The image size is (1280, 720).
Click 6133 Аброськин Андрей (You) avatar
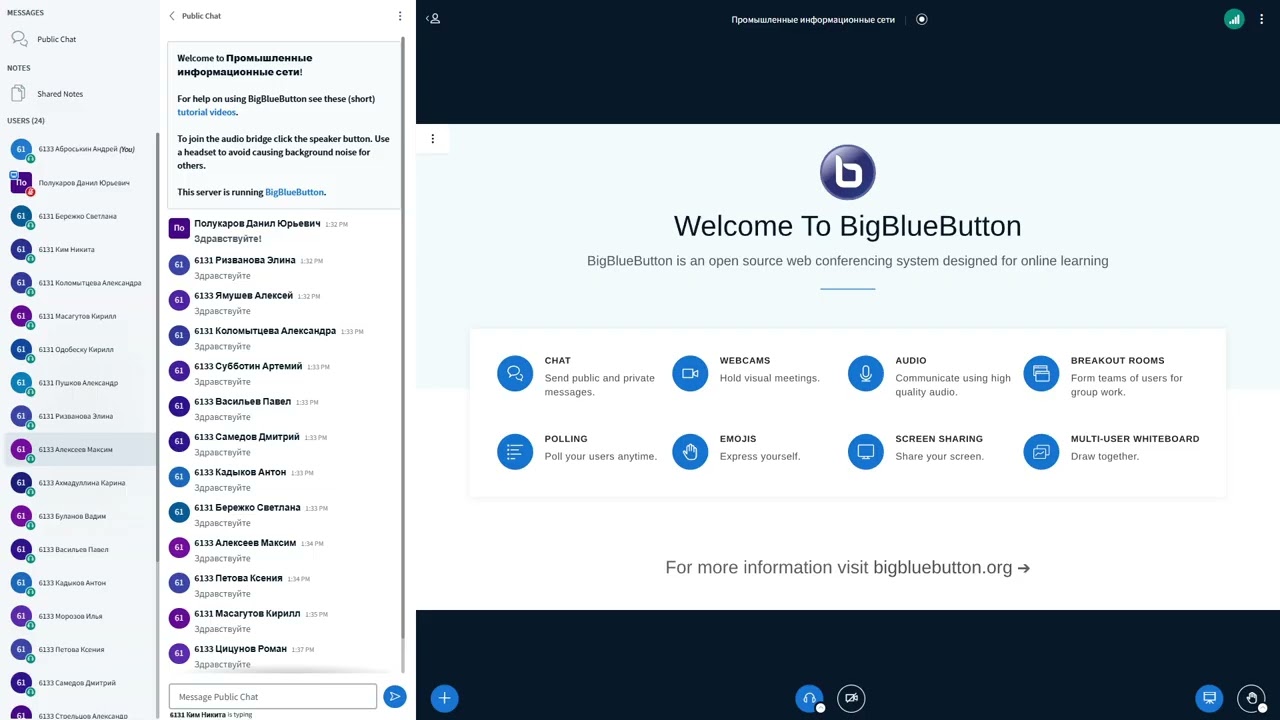click(x=21, y=149)
